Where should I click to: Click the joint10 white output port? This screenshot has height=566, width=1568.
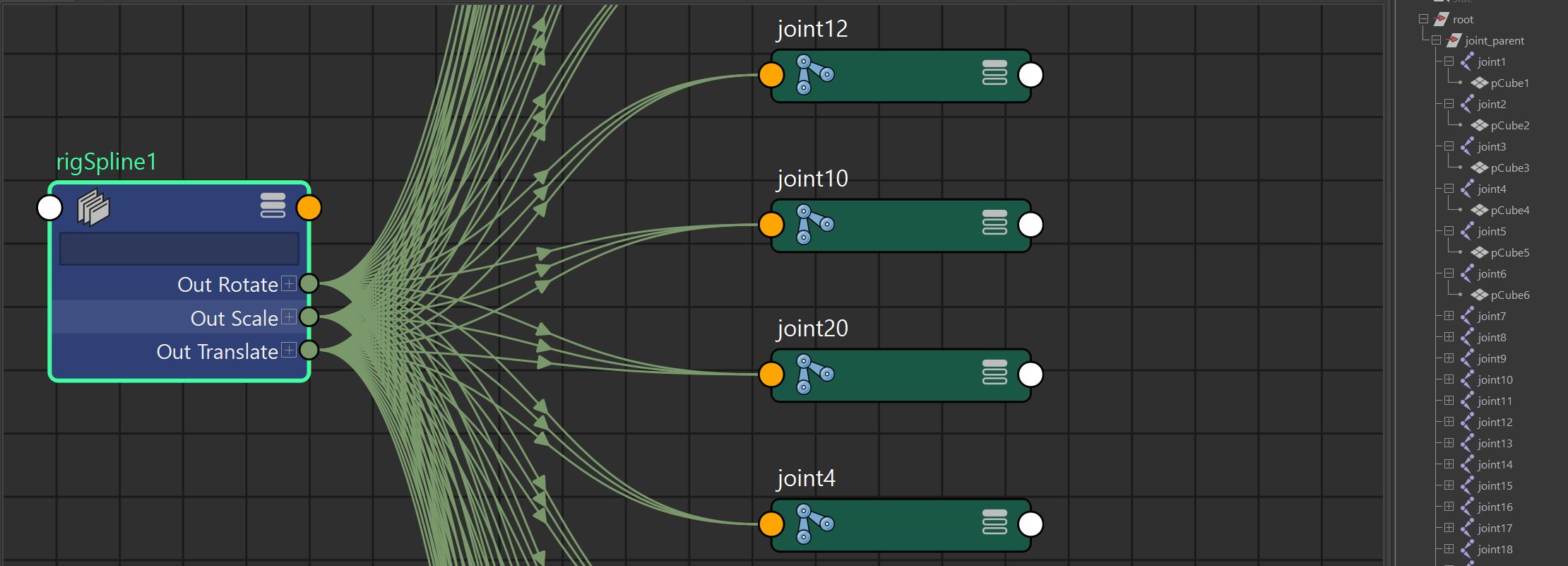[x=1031, y=225]
